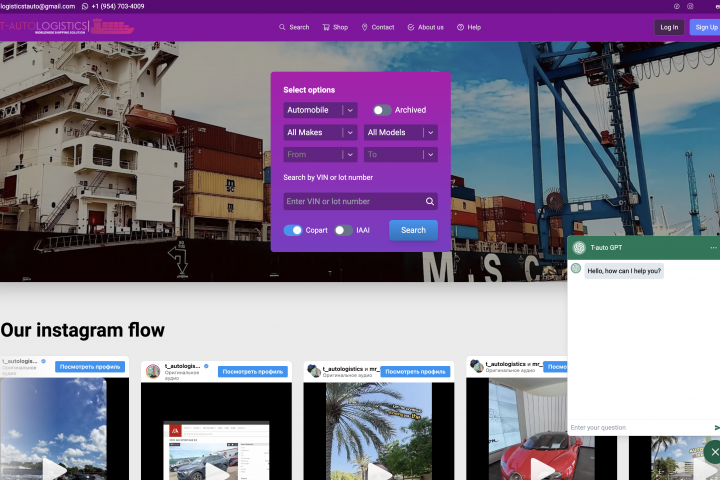Open the Instagram icon in the top bar

[x=690, y=6]
